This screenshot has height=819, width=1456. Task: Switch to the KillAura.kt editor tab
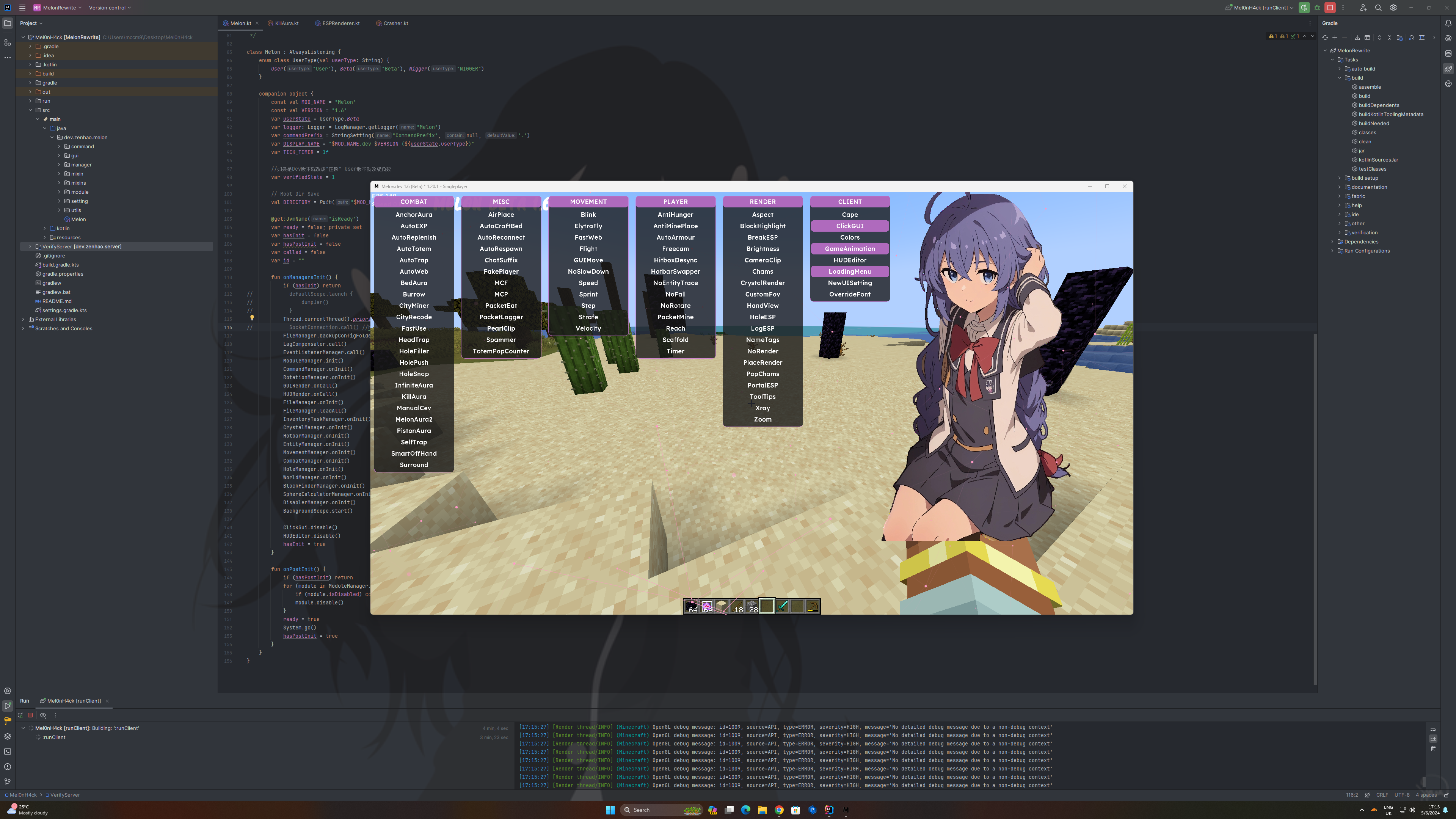point(287,23)
